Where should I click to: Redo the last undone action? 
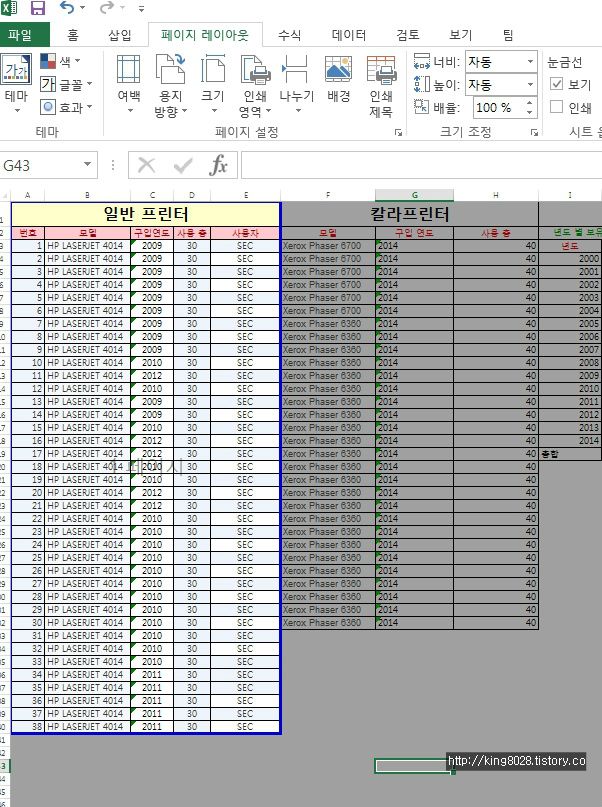tap(107, 8)
